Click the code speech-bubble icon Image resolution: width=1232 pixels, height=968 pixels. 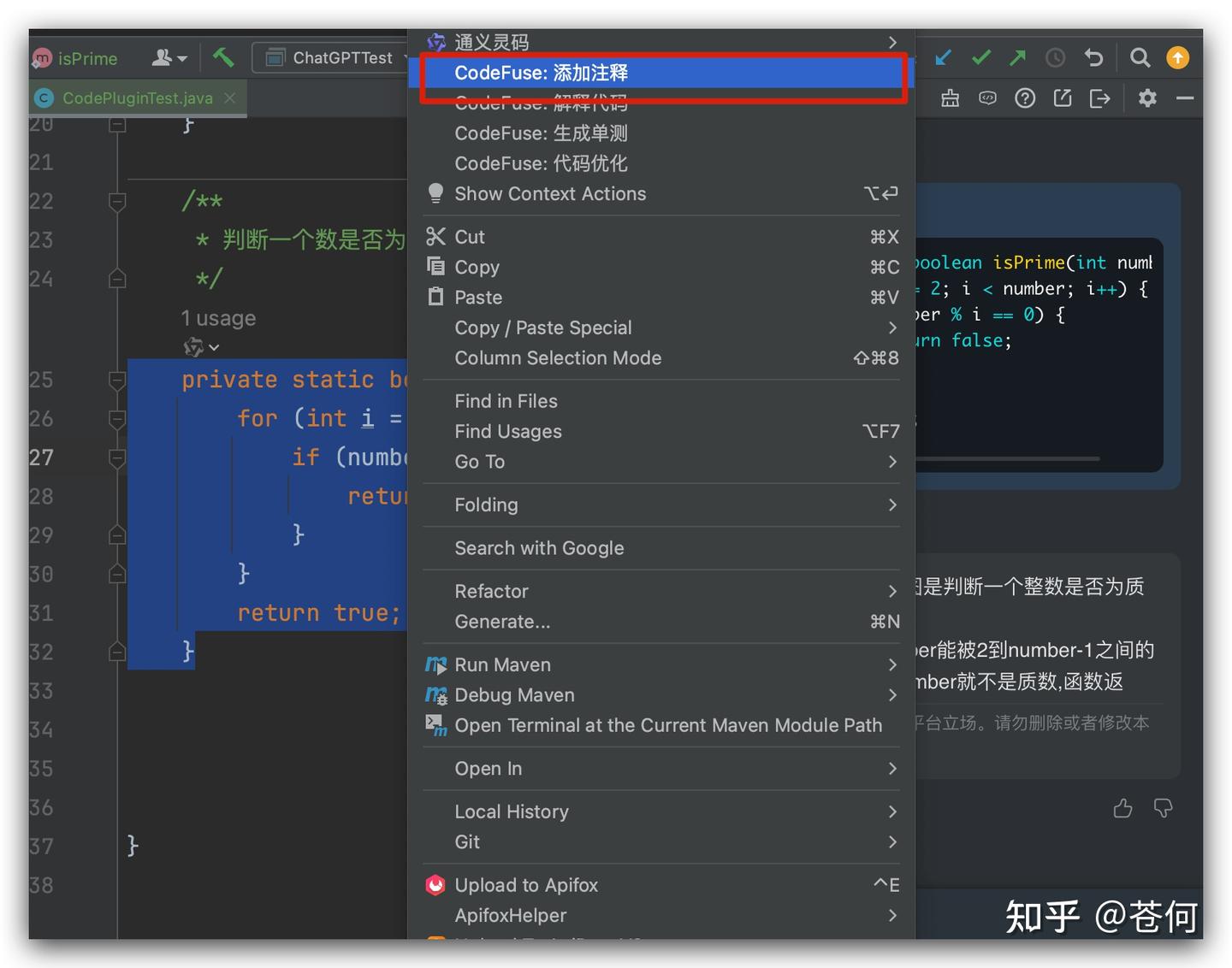[987, 98]
